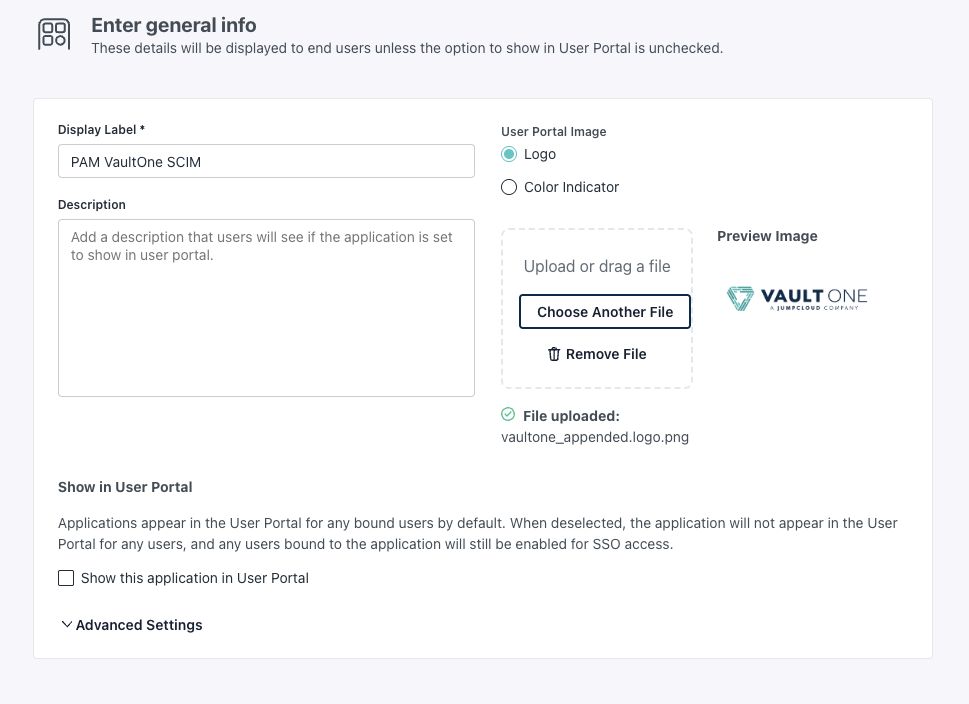This screenshot has height=704, width=969.
Task: Click the VaultOne preview logo image
Action: 797,298
